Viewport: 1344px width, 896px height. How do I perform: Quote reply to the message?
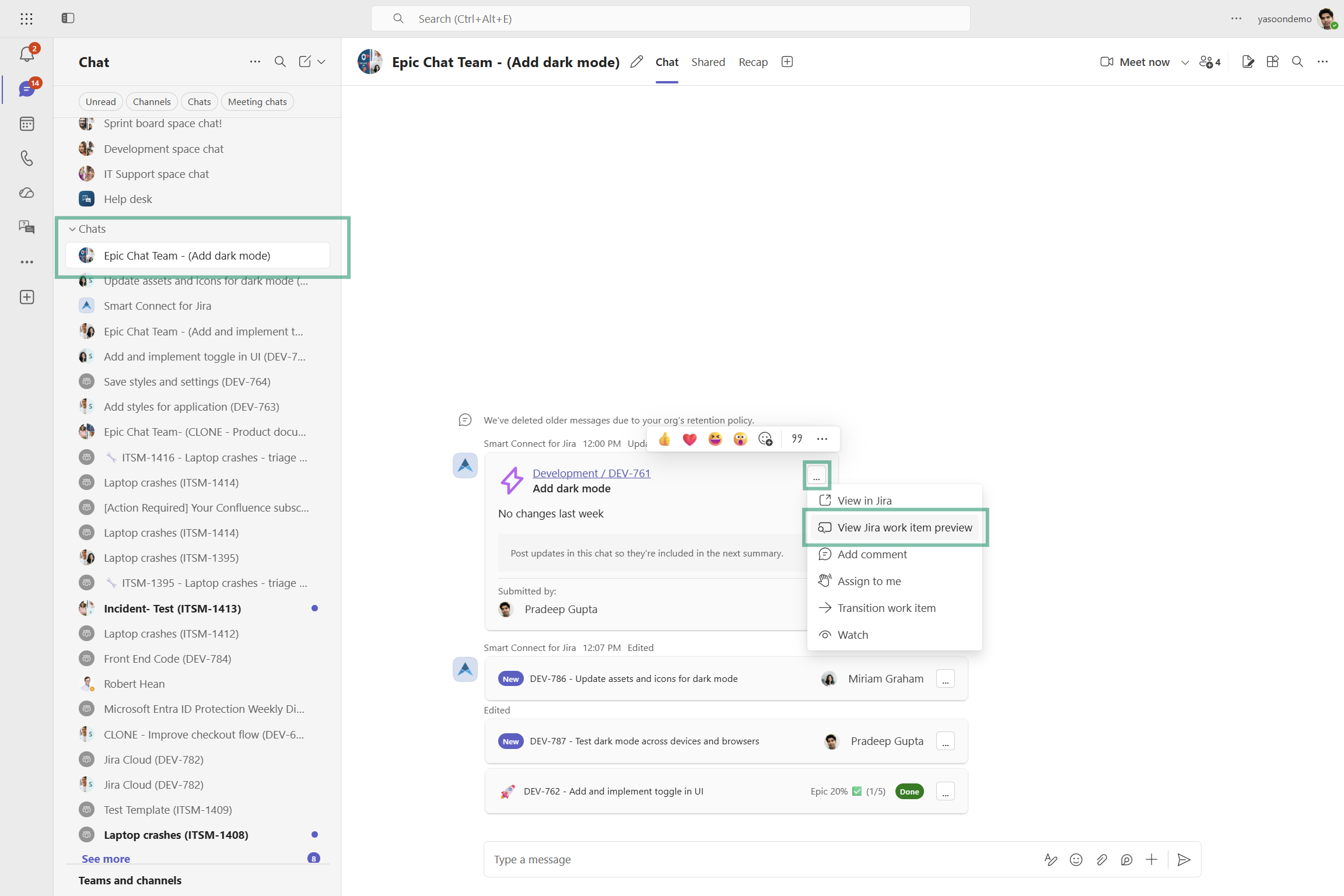[x=797, y=439]
